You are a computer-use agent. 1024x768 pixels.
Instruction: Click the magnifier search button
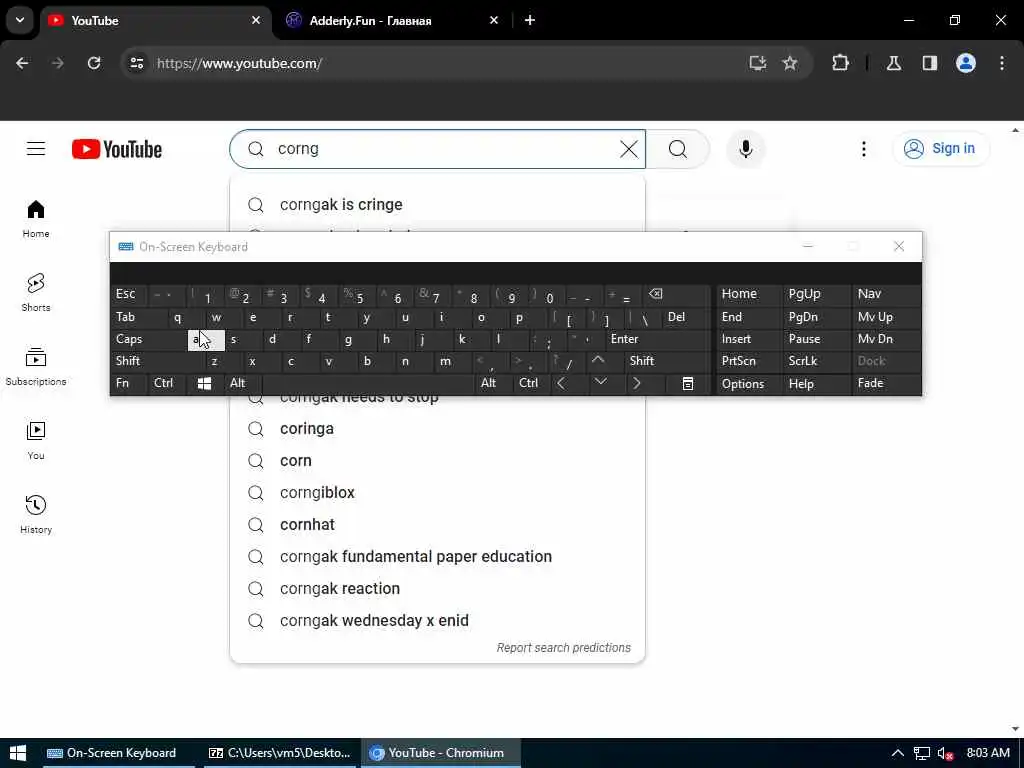tap(678, 149)
